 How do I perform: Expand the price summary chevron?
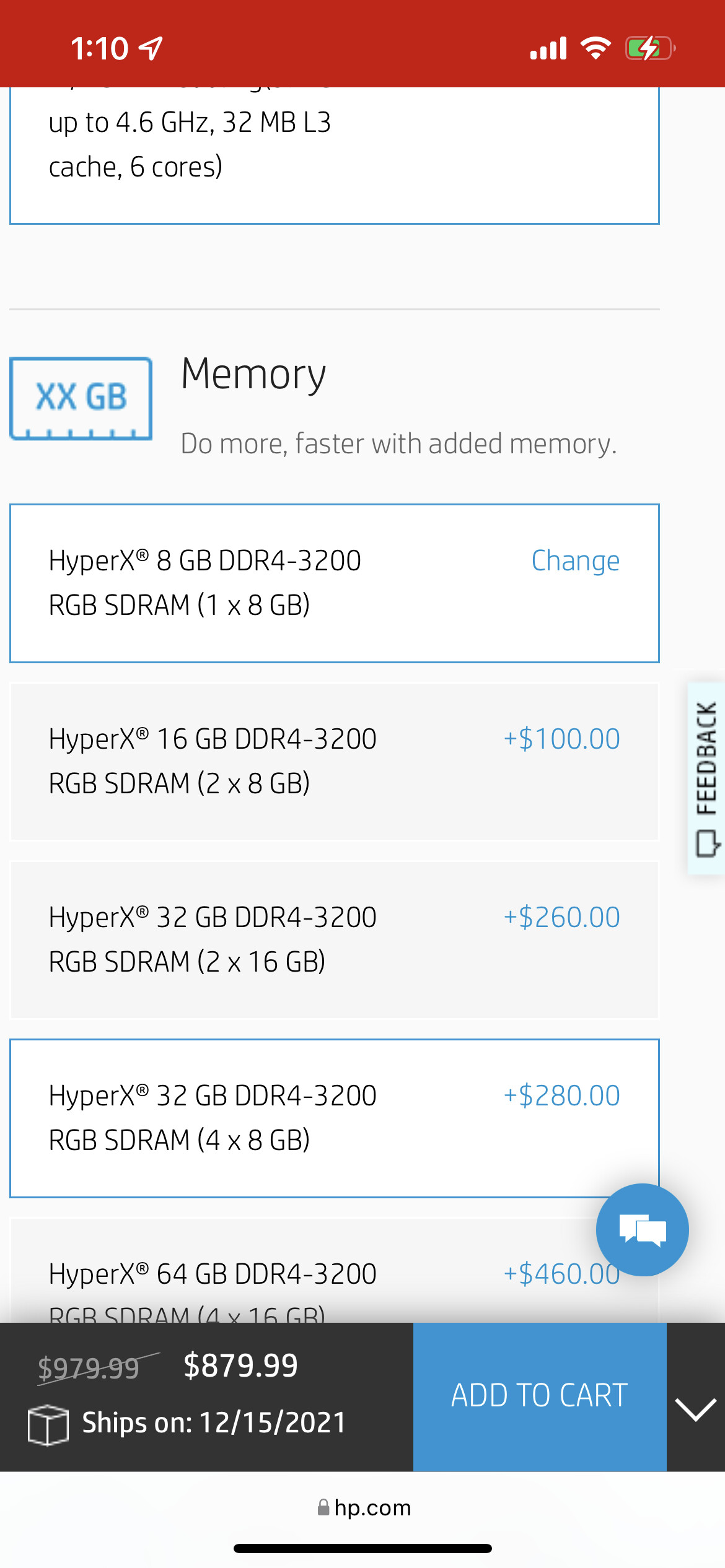tap(695, 1409)
